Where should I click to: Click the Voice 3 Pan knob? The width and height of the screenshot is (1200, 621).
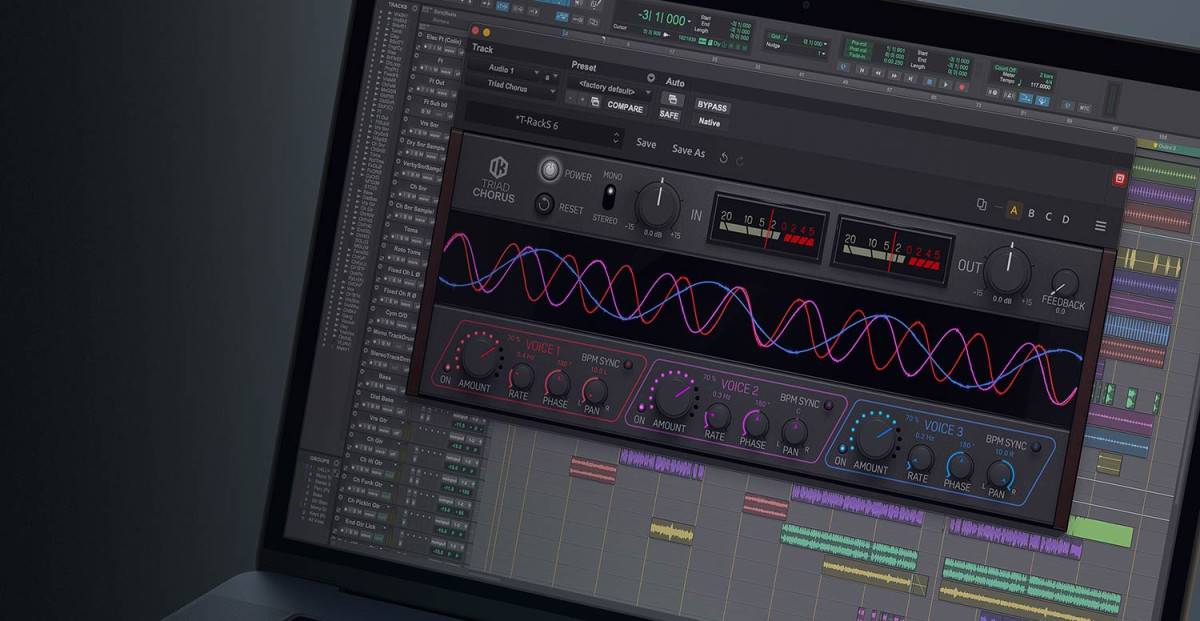point(1000,474)
